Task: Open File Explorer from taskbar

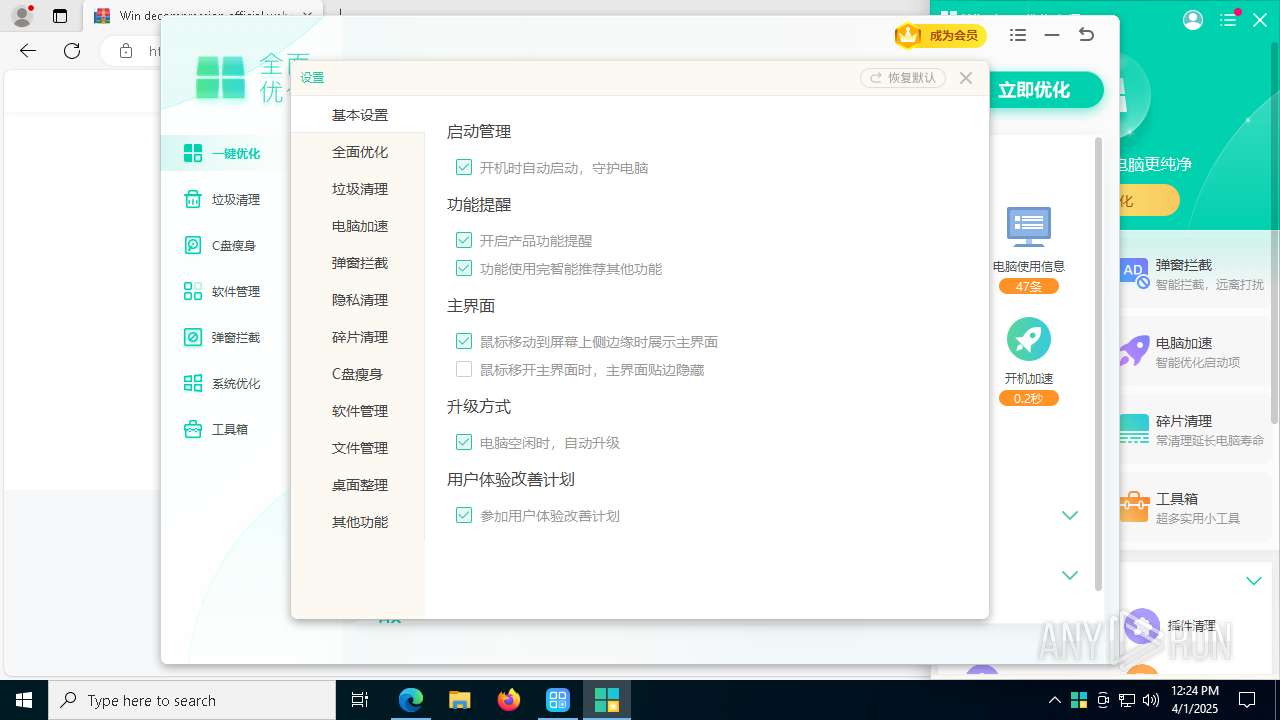Action: [460, 700]
